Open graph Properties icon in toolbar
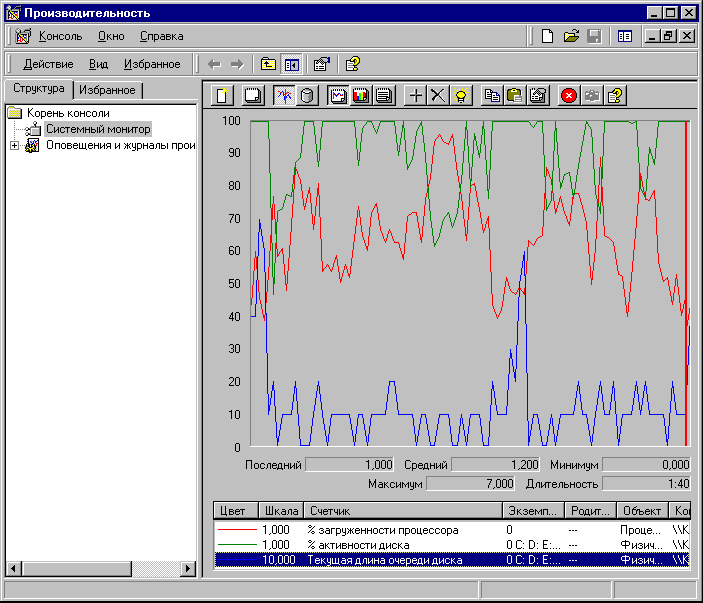Image resolution: width=703 pixels, height=603 pixels. pyautogui.click(x=538, y=96)
